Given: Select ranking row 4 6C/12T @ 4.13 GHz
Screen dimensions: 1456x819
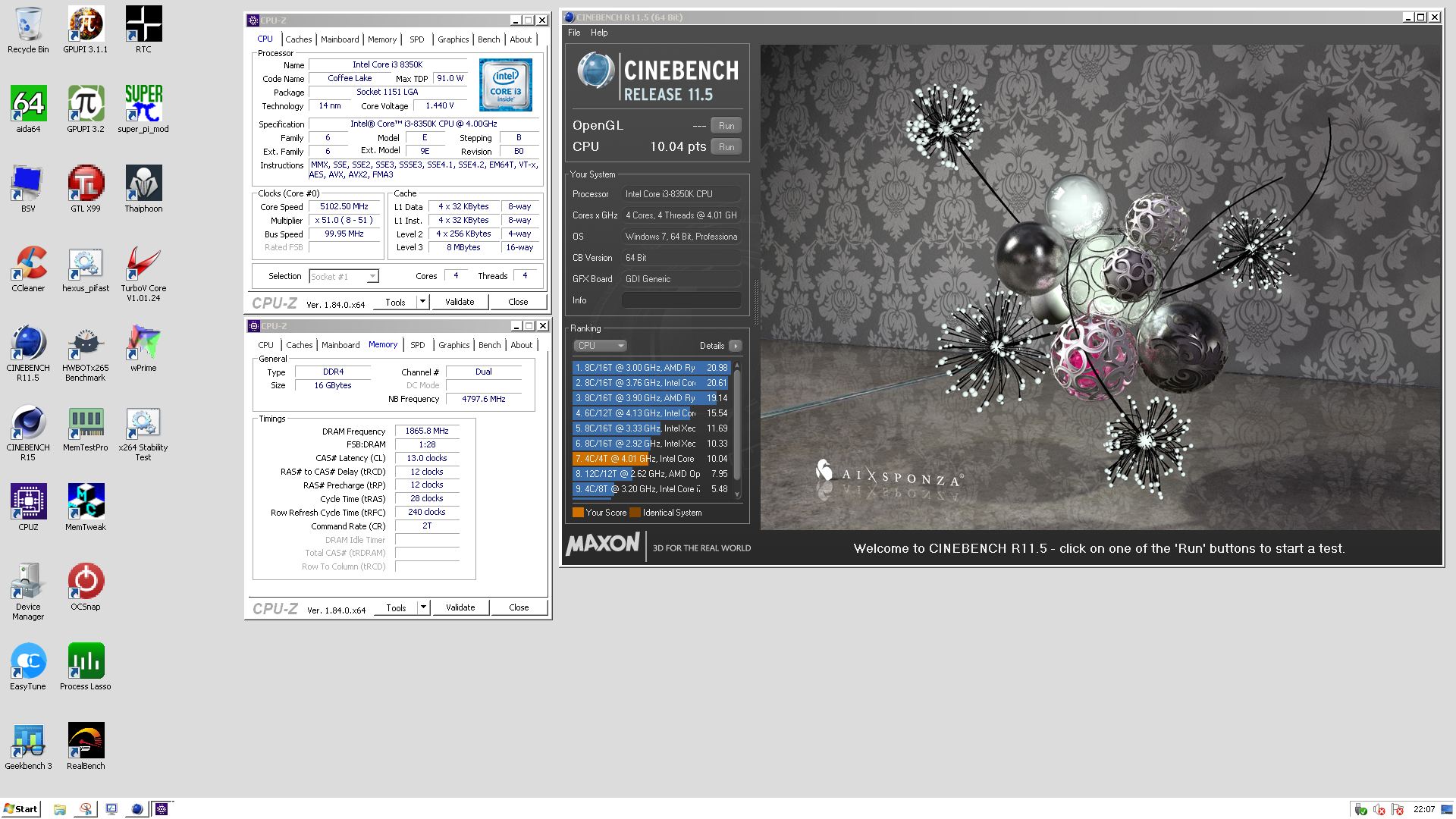Looking at the screenshot, I should point(651,413).
